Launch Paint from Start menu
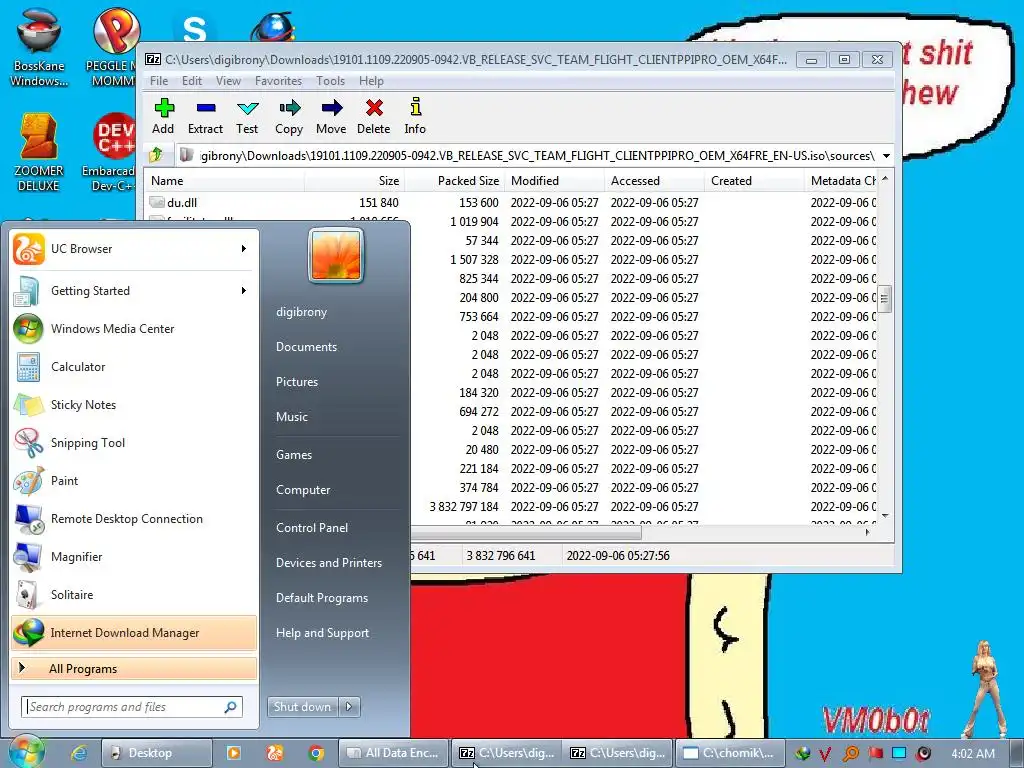1024x768 pixels. (x=134, y=480)
